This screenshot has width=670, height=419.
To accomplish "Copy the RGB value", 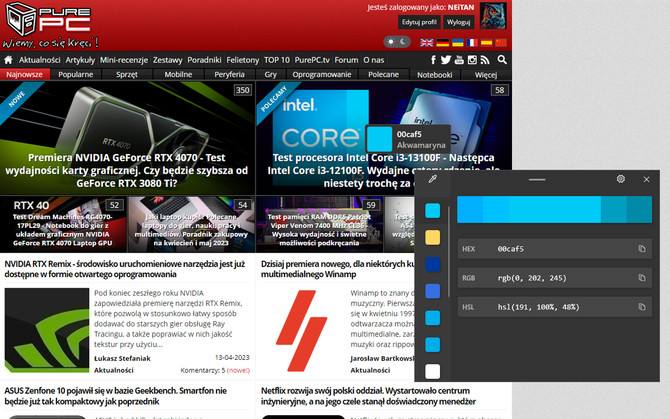I will coord(641,278).
